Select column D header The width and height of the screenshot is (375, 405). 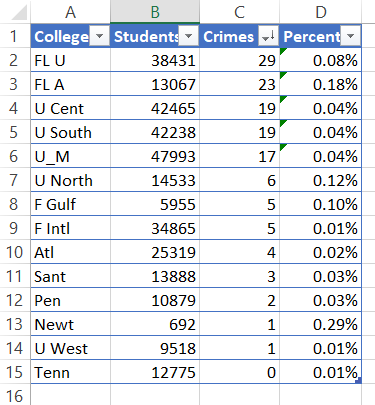pos(321,12)
